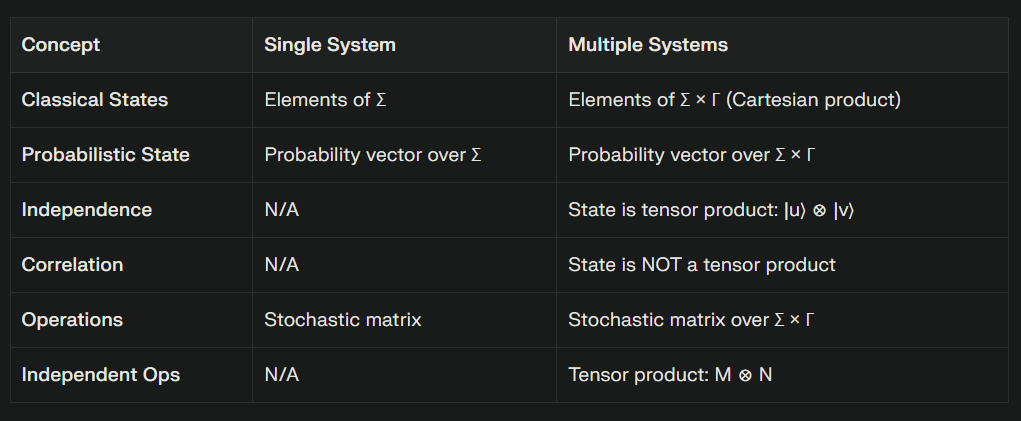Click the Cartesian product cell text
This screenshot has width=1021, height=421.
tap(734, 100)
